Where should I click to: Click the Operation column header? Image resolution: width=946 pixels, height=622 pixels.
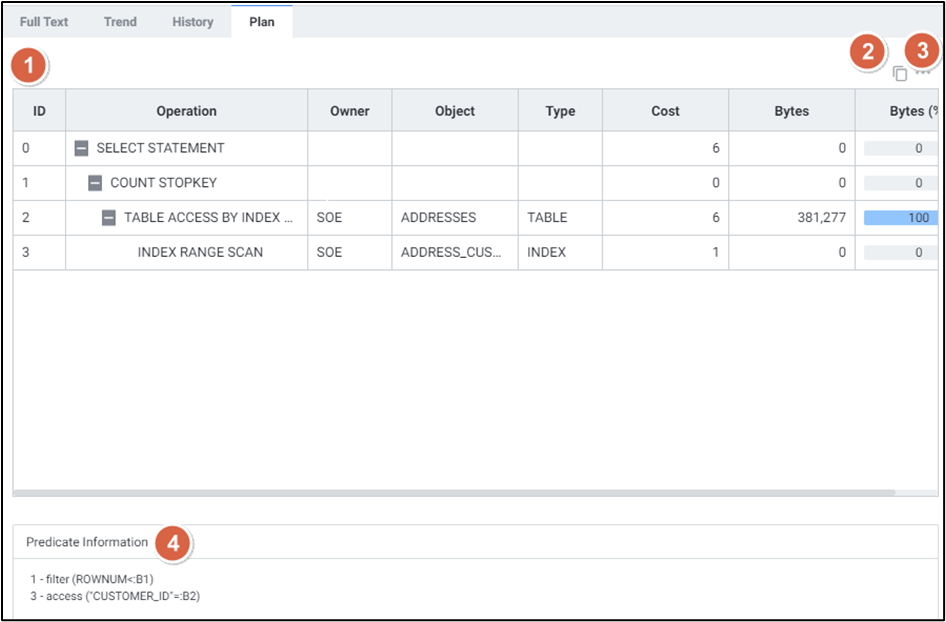(186, 111)
